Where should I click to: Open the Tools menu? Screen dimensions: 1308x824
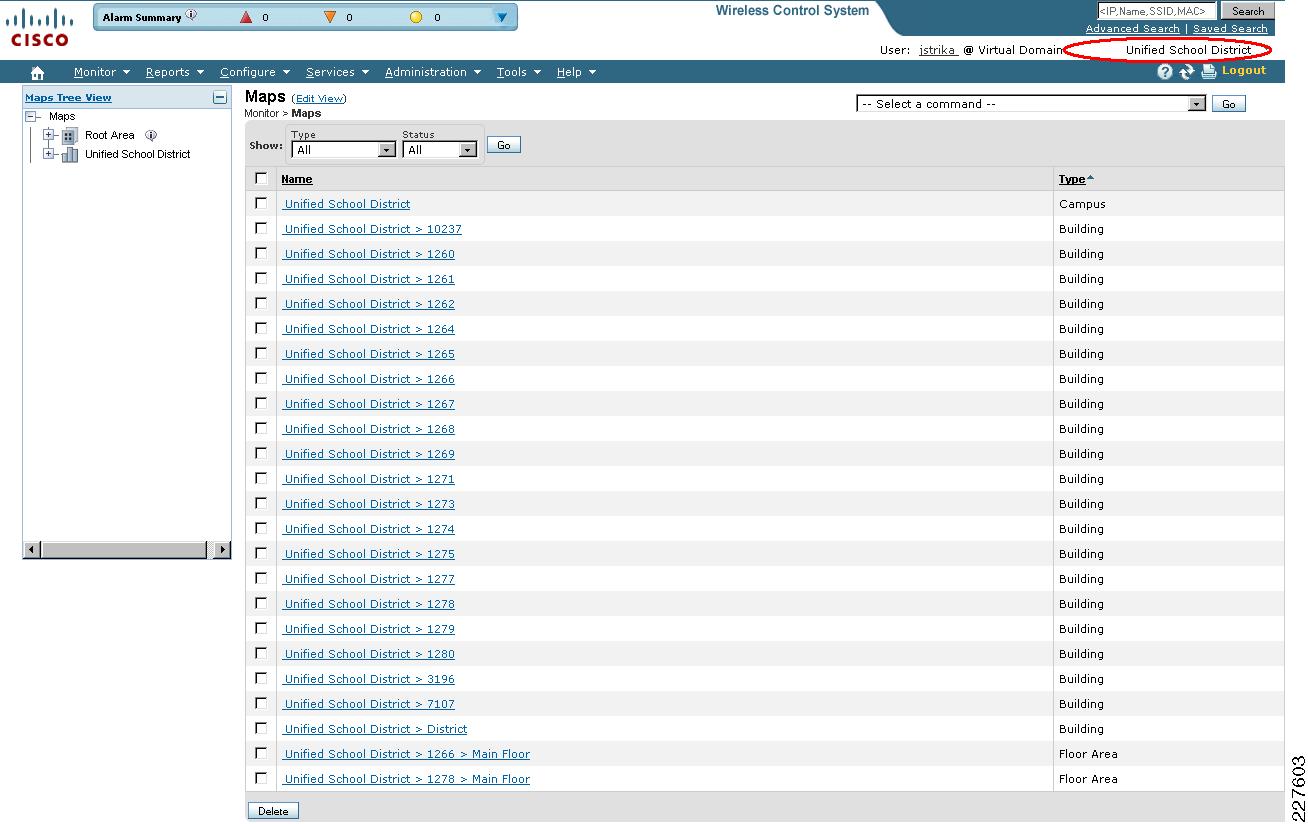518,72
